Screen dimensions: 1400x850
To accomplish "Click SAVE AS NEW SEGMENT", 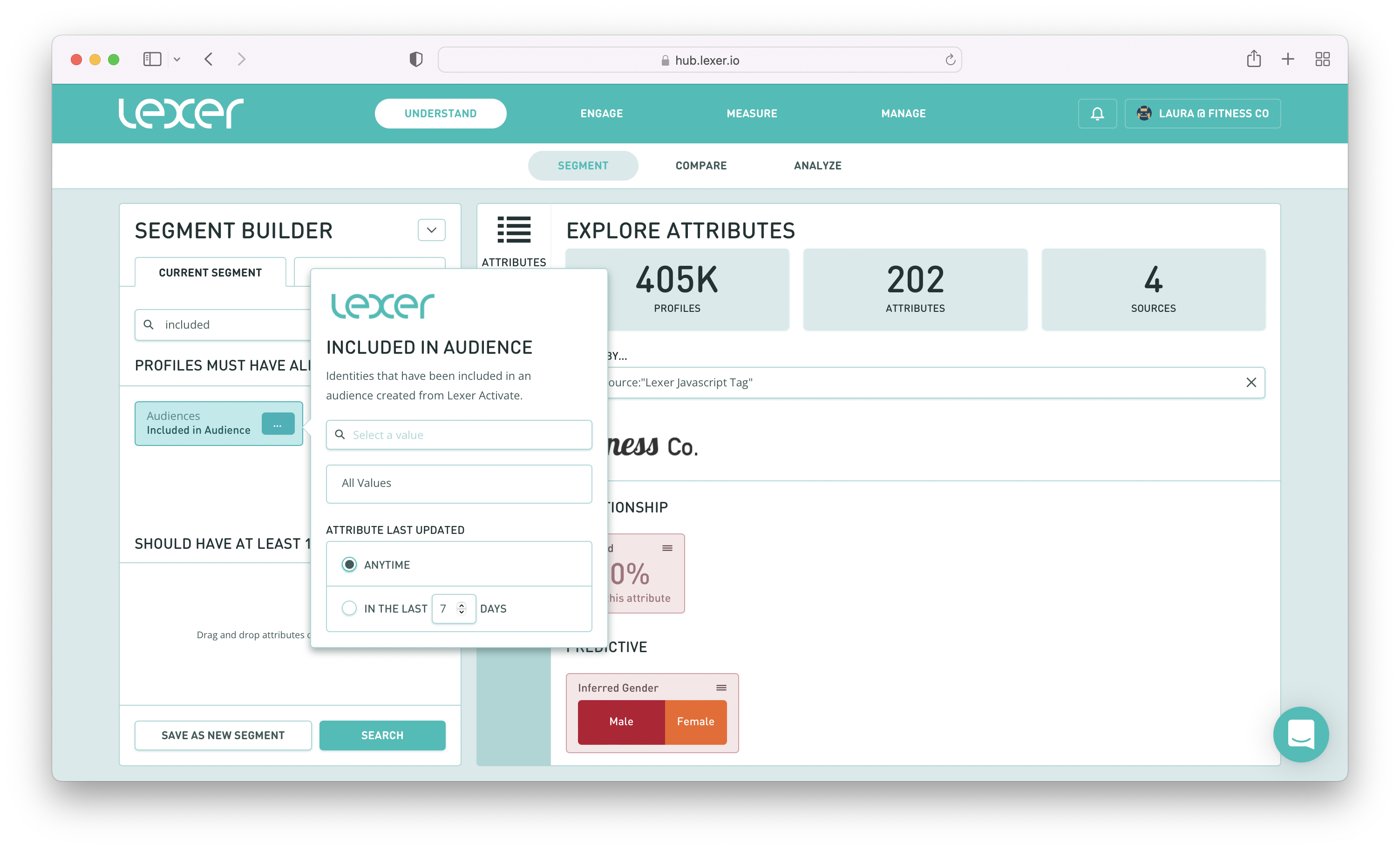I will 223,735.
